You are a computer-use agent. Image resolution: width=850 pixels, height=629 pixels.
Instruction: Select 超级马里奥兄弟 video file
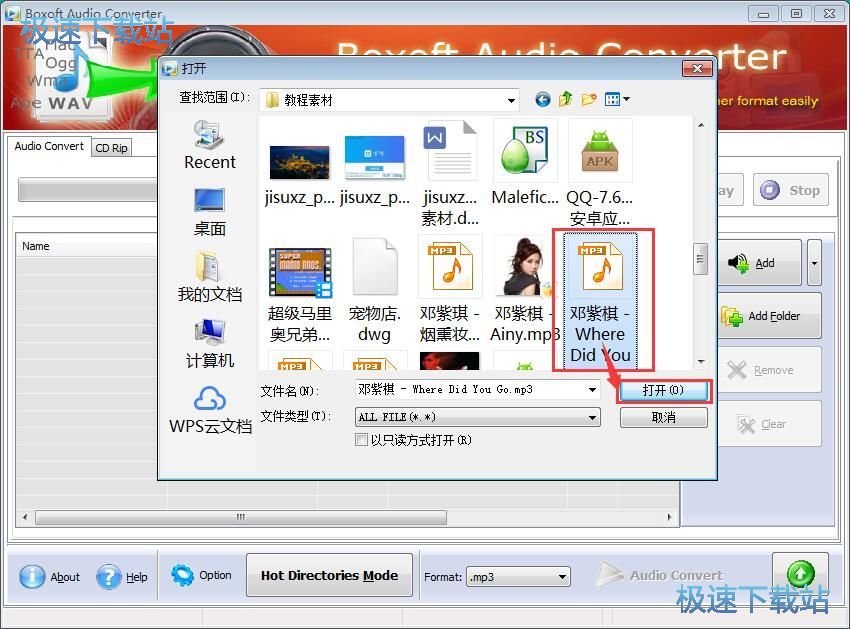(300, 296)
